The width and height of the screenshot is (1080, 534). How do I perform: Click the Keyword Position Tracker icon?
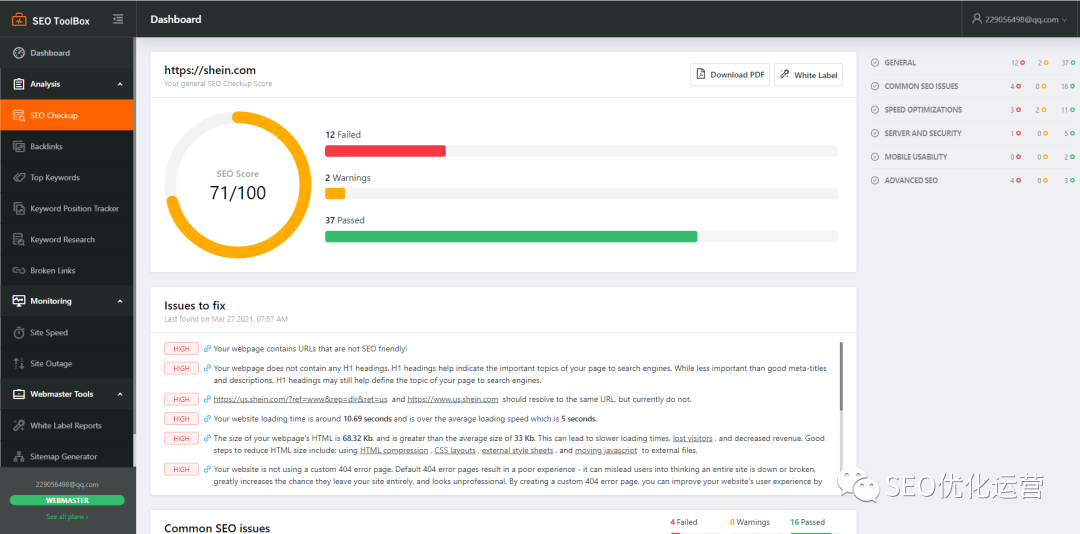pyautogui.click(x=19, y=208)
